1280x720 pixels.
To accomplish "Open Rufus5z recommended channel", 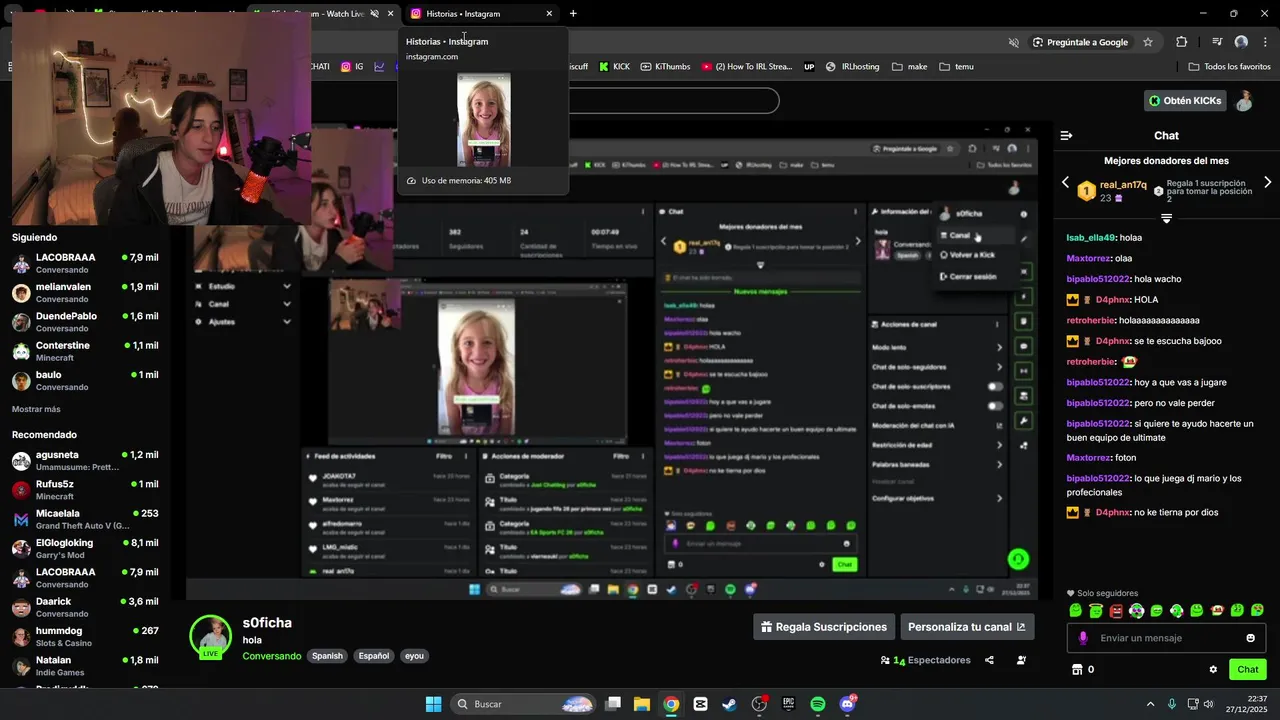I will pyautogui.click(x=85, y=490).
